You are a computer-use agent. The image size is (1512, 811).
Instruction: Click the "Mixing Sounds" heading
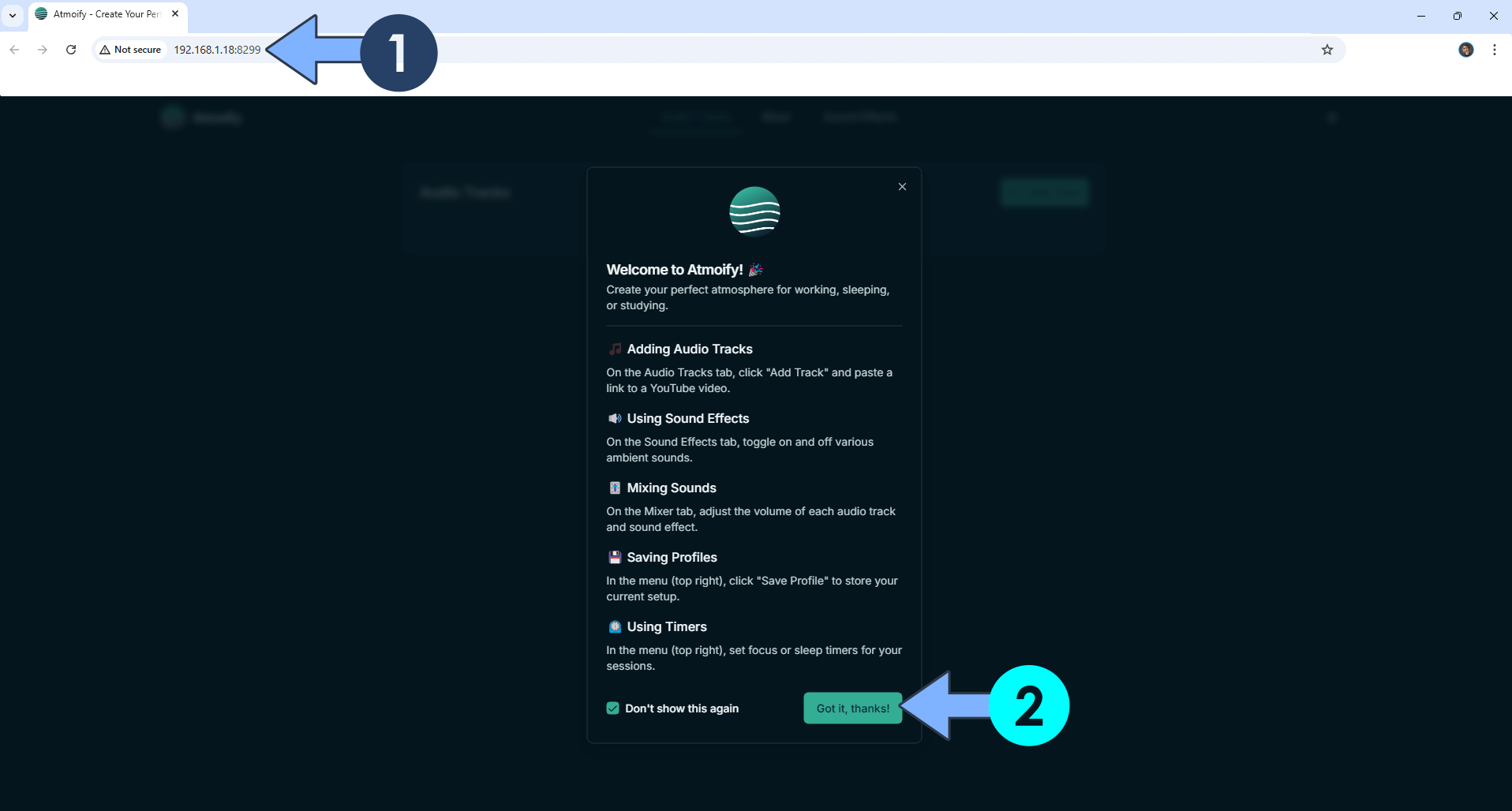pos(672,488)
